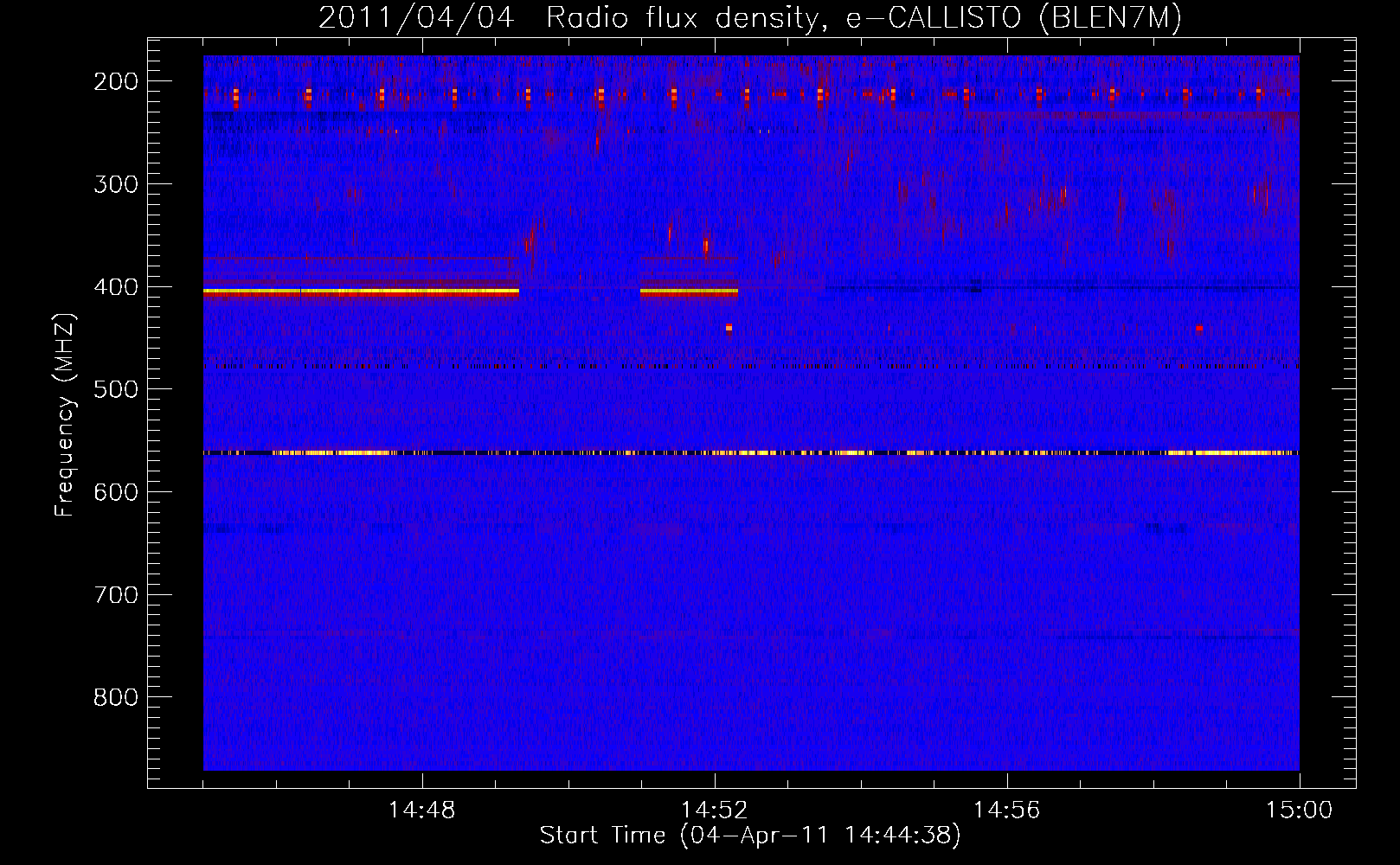Click the 400 frequency tick label
The height and width of the screenshot is (865, 1400).
tap(116, 287)
